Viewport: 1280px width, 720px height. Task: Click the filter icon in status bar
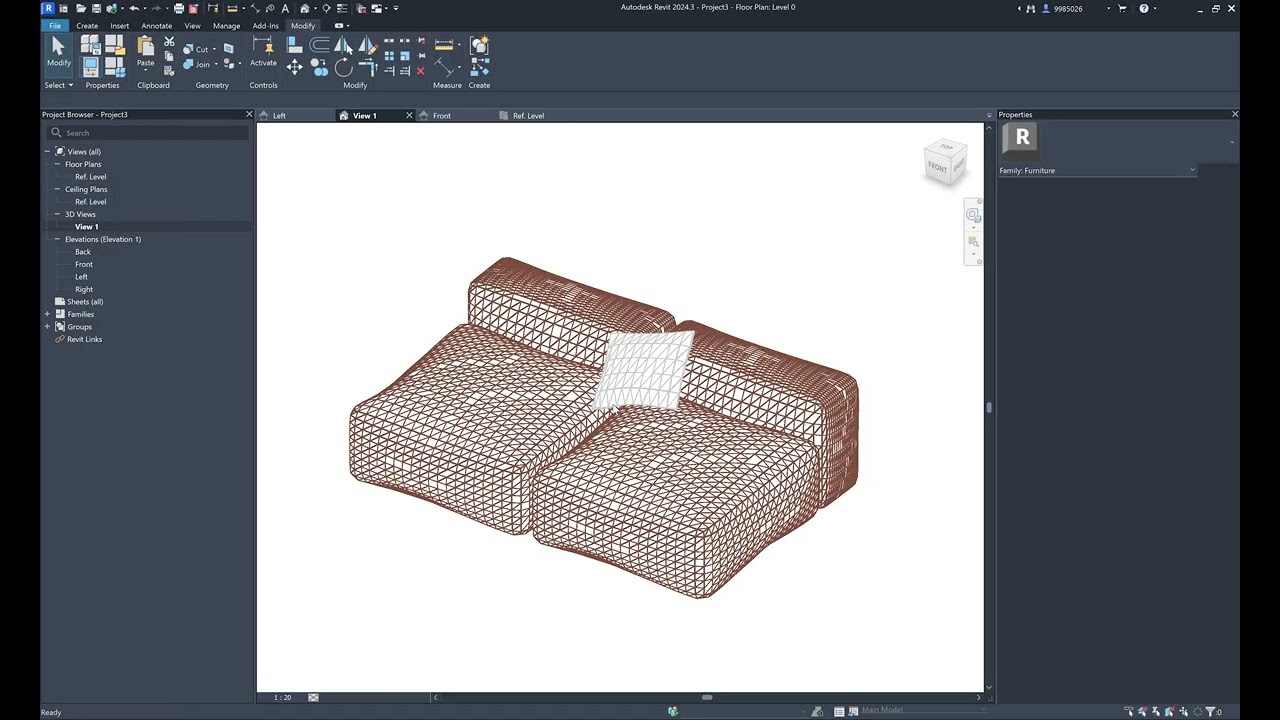pos(1211,712)
